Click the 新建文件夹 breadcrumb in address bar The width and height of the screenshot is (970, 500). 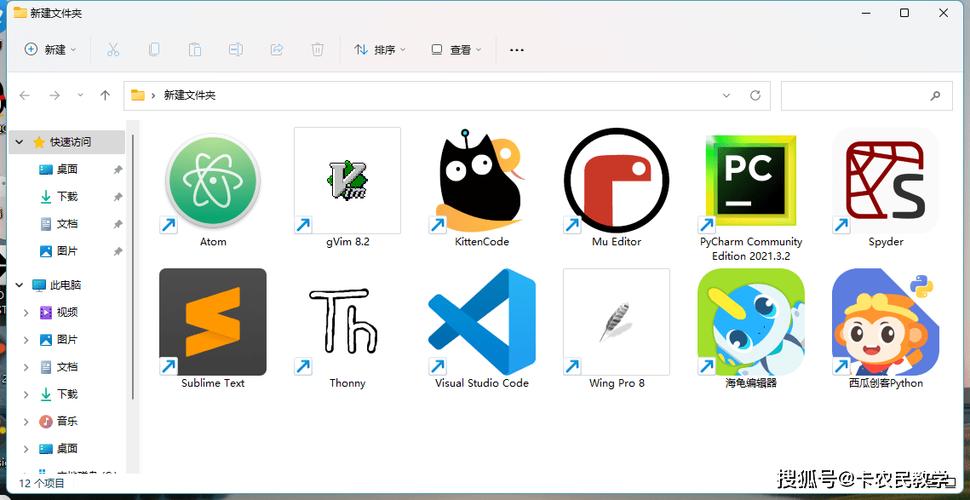[x=189, y=95]
